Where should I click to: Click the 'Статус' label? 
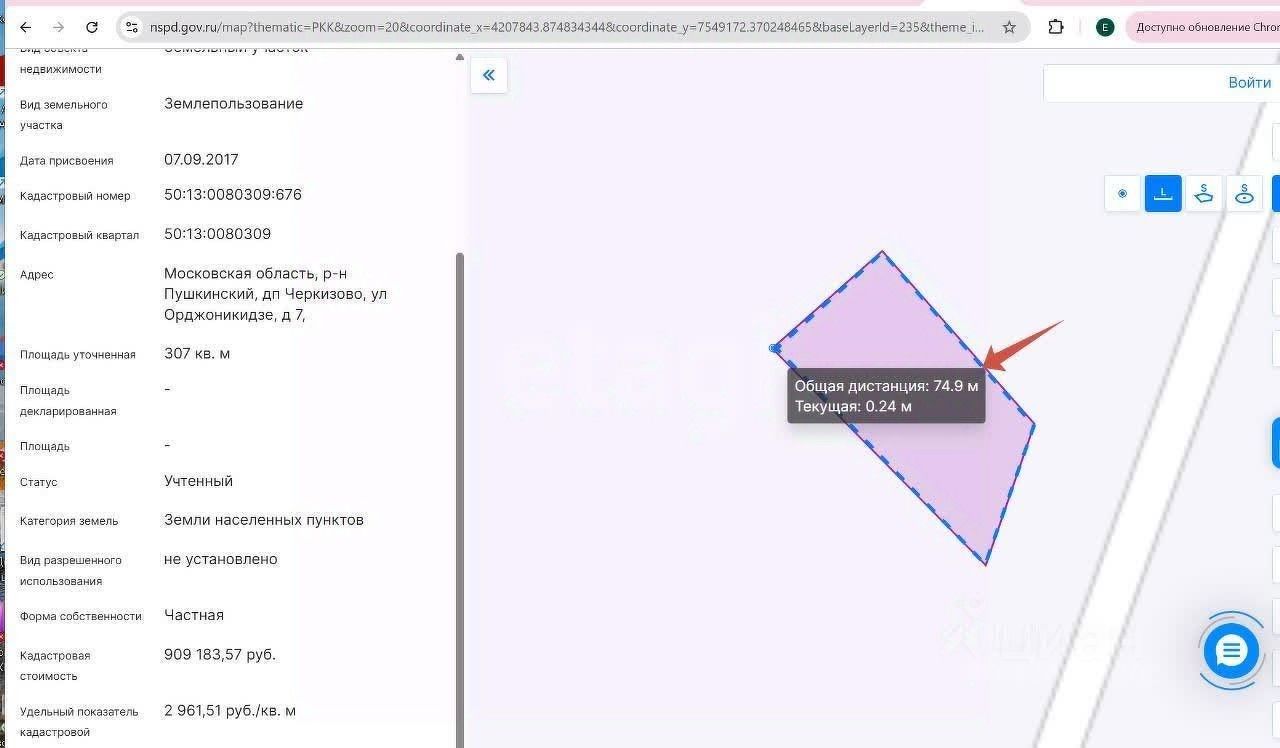tap(39, 482)
